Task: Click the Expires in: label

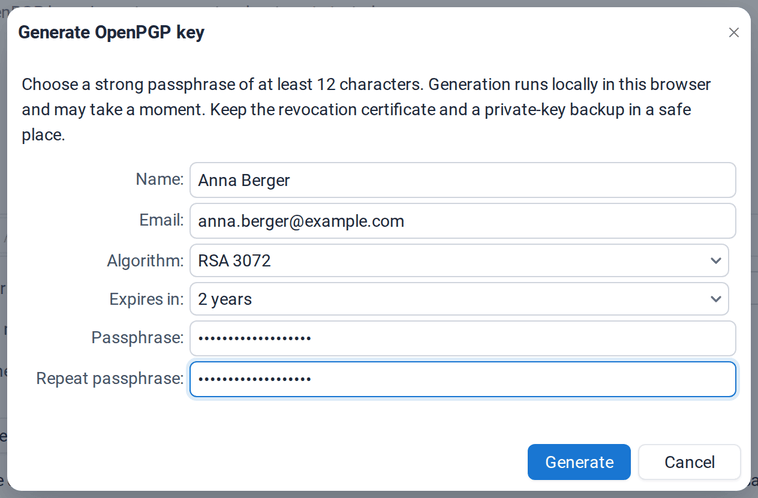Action: coord(146,299)
